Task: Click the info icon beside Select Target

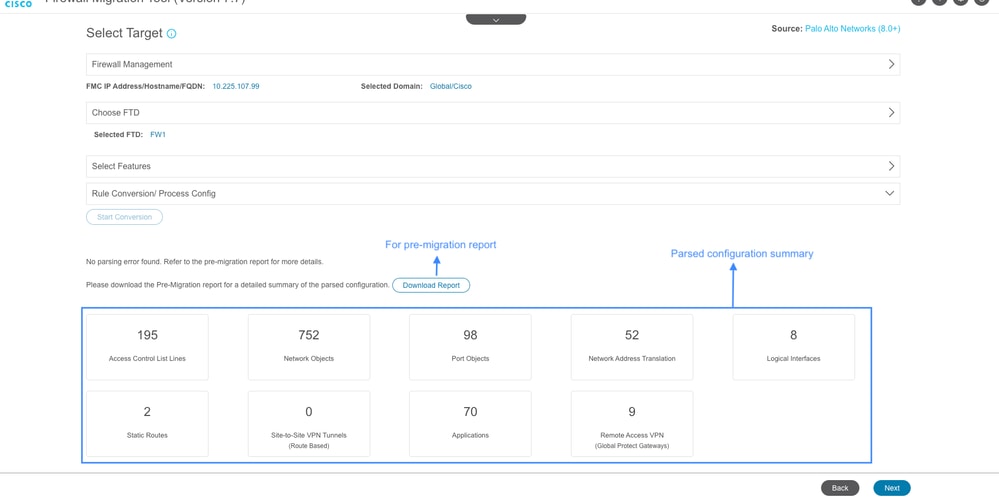Action: click(171, 34)
